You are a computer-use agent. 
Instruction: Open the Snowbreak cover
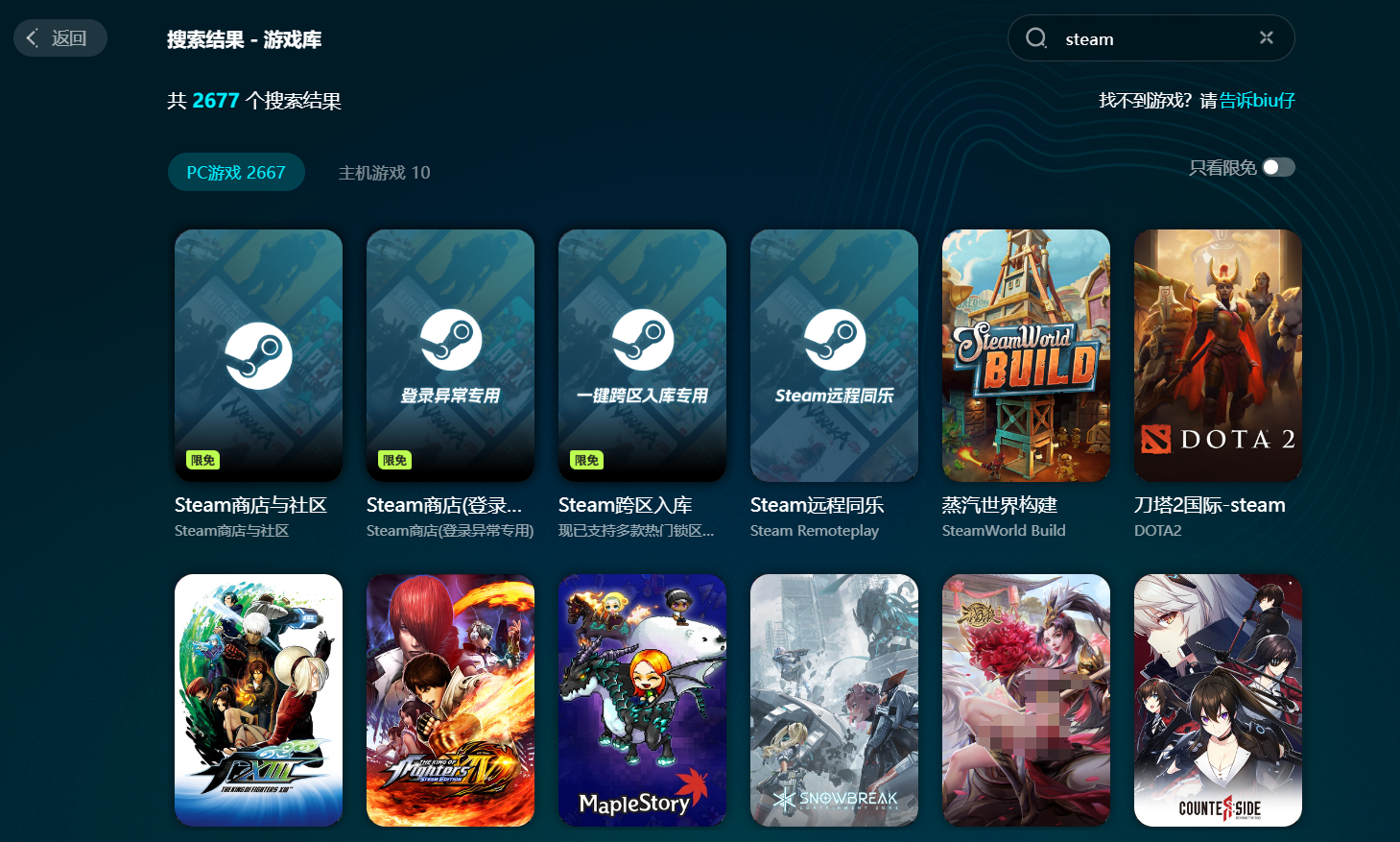[834, 700]
